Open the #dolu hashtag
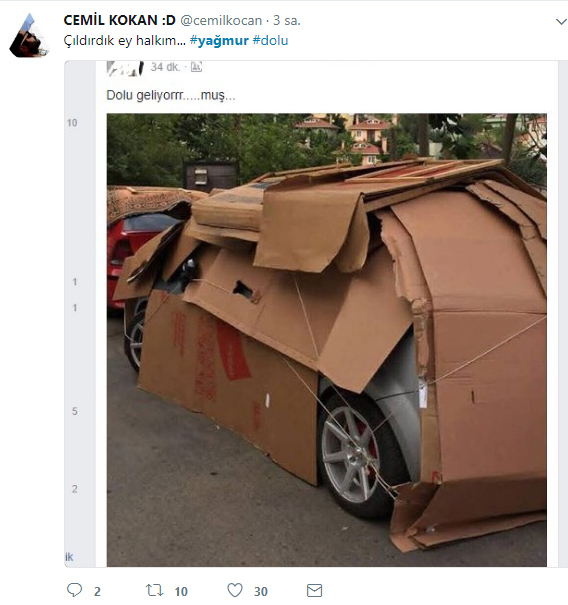 270,41
